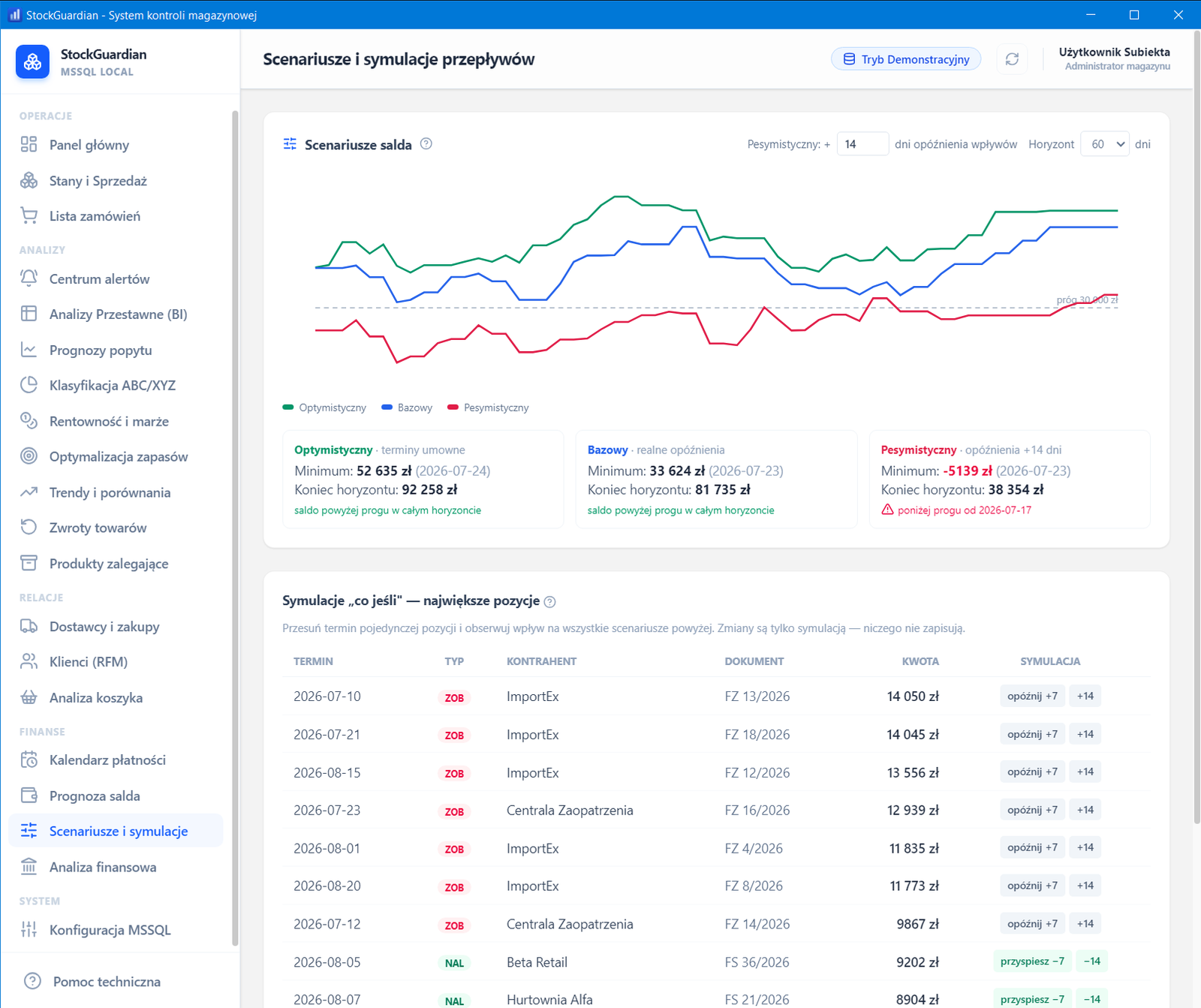Click the Scenariusze i symulacje sliders icon

pyautogui.click(x=29, y=831)
